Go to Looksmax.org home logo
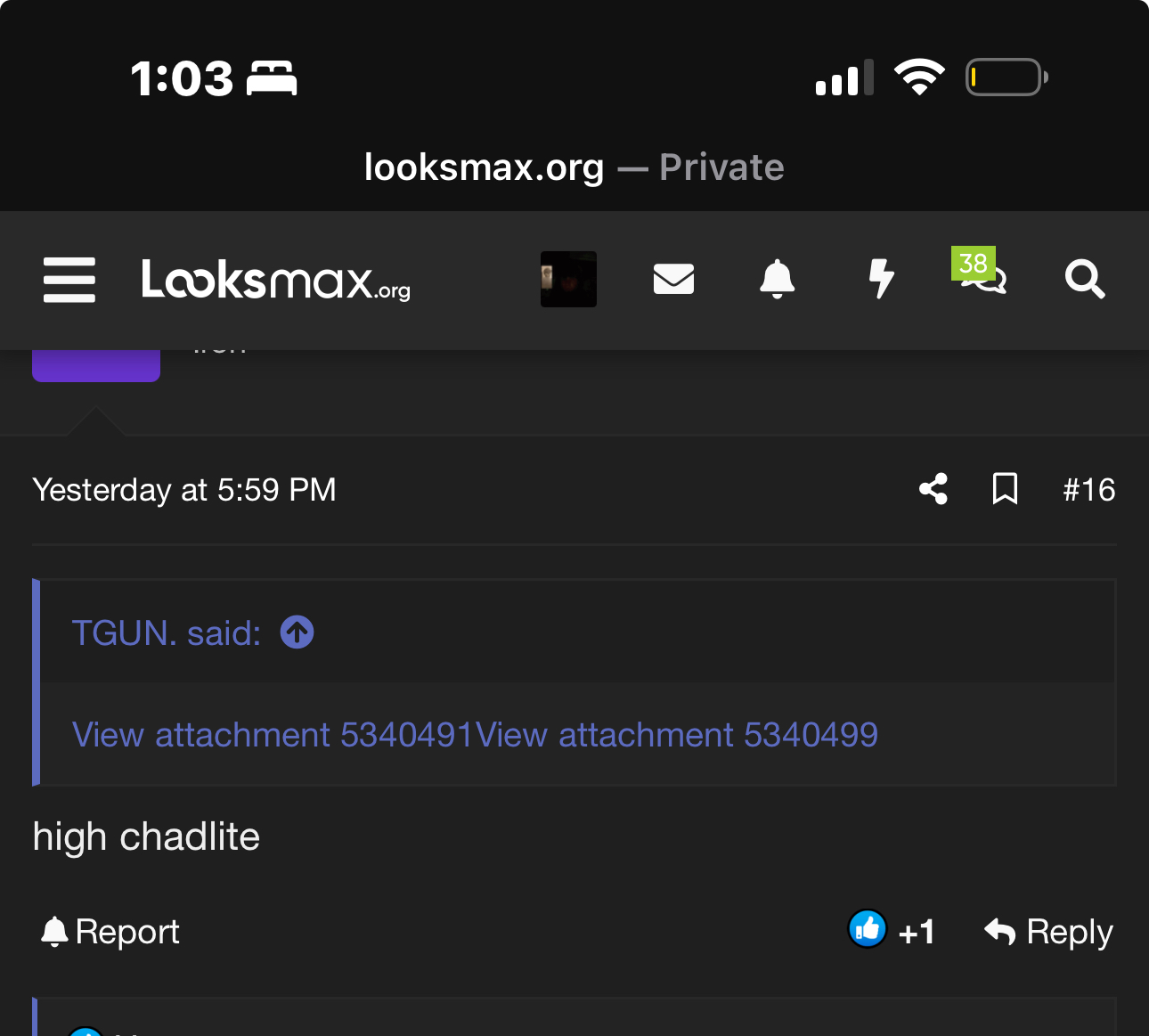Image resolution: width=1149 pixels, height=1036 pixels. 276,280
